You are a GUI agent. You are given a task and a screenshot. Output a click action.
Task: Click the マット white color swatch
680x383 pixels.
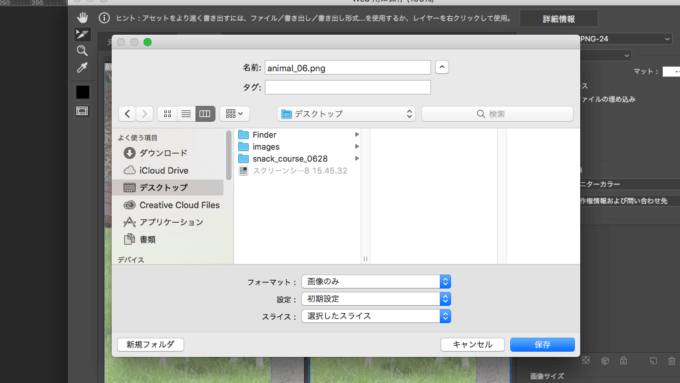click(x=671, y=72)
